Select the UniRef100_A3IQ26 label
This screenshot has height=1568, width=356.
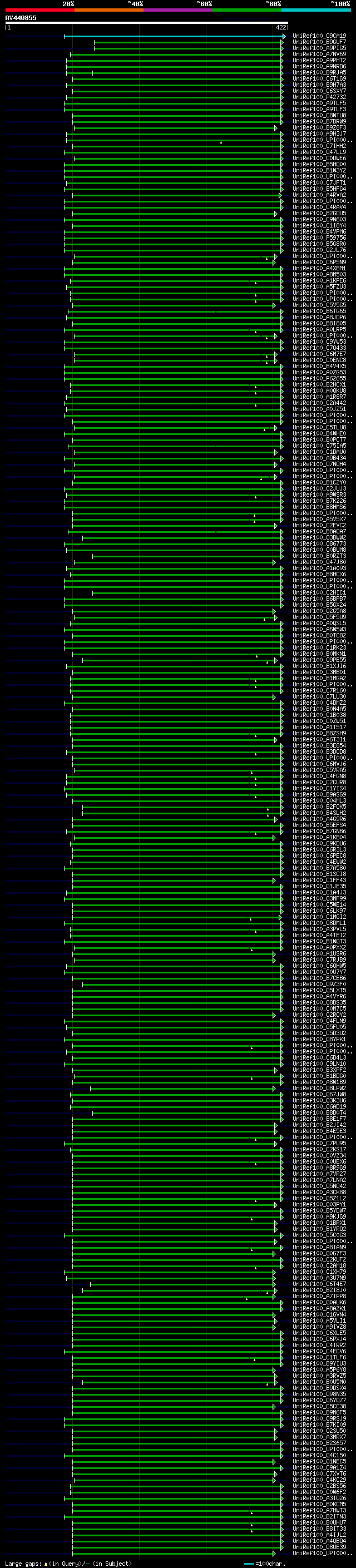click(319, 1498)
